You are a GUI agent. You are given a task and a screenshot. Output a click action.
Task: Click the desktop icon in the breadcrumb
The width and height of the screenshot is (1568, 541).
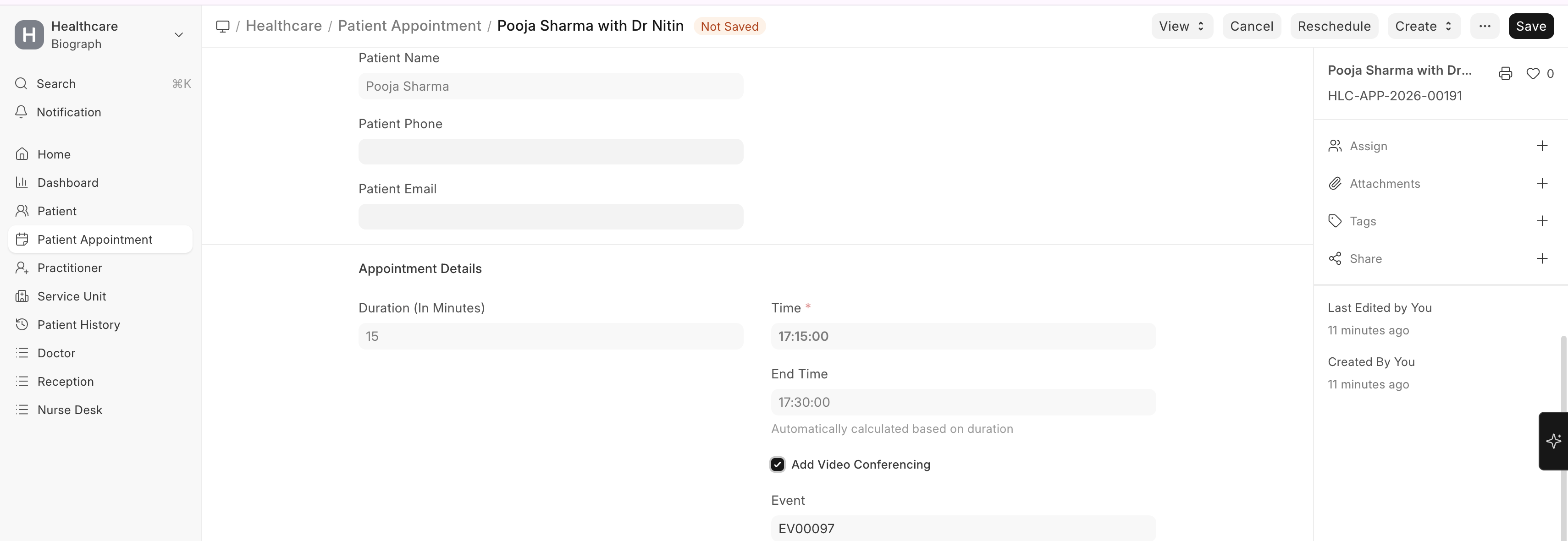coord(223,26)
